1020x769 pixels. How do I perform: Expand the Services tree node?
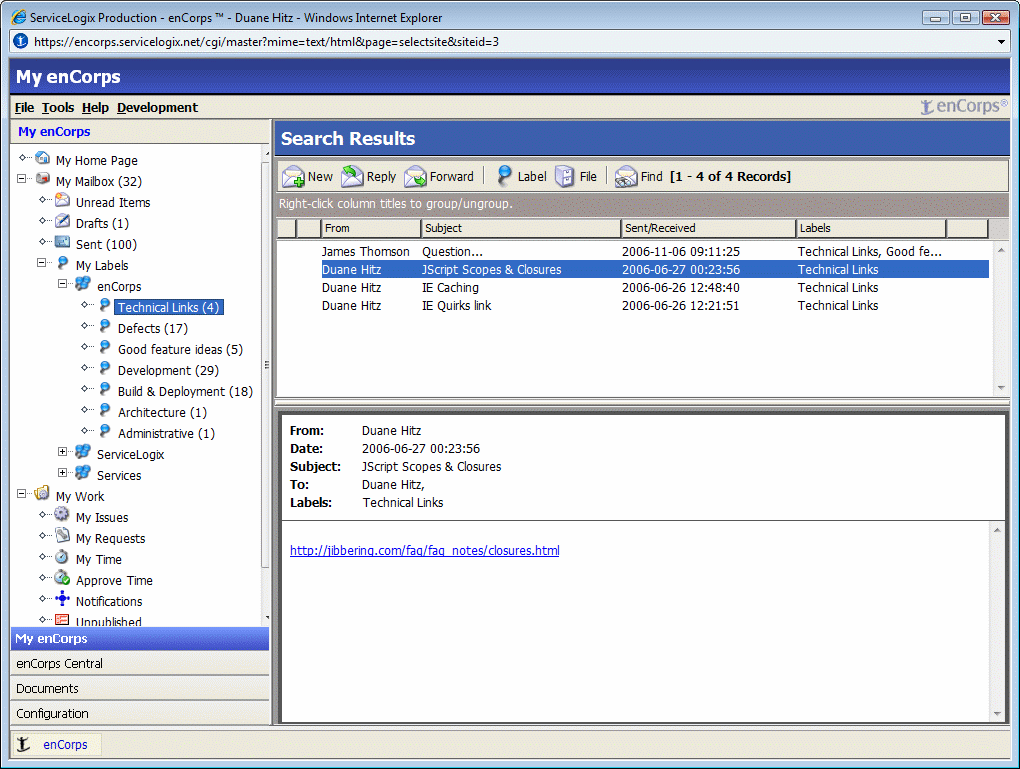pyautogui.click(x=62, y=472)
